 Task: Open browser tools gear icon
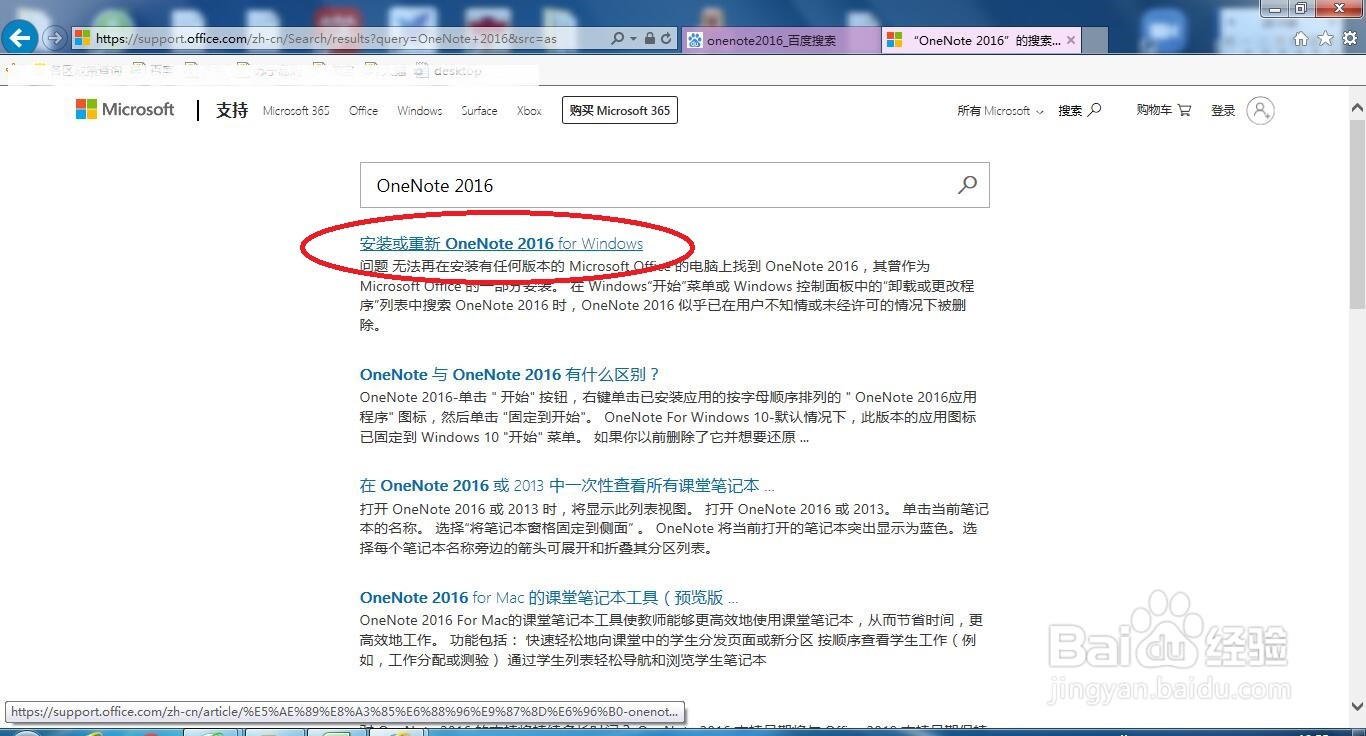click(1351, 39)
